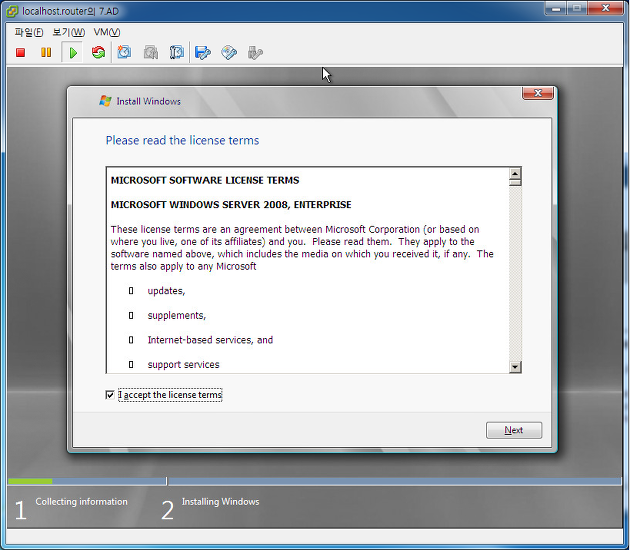
Task: Take a snapshot of the VM
Action: pos(124,52)
